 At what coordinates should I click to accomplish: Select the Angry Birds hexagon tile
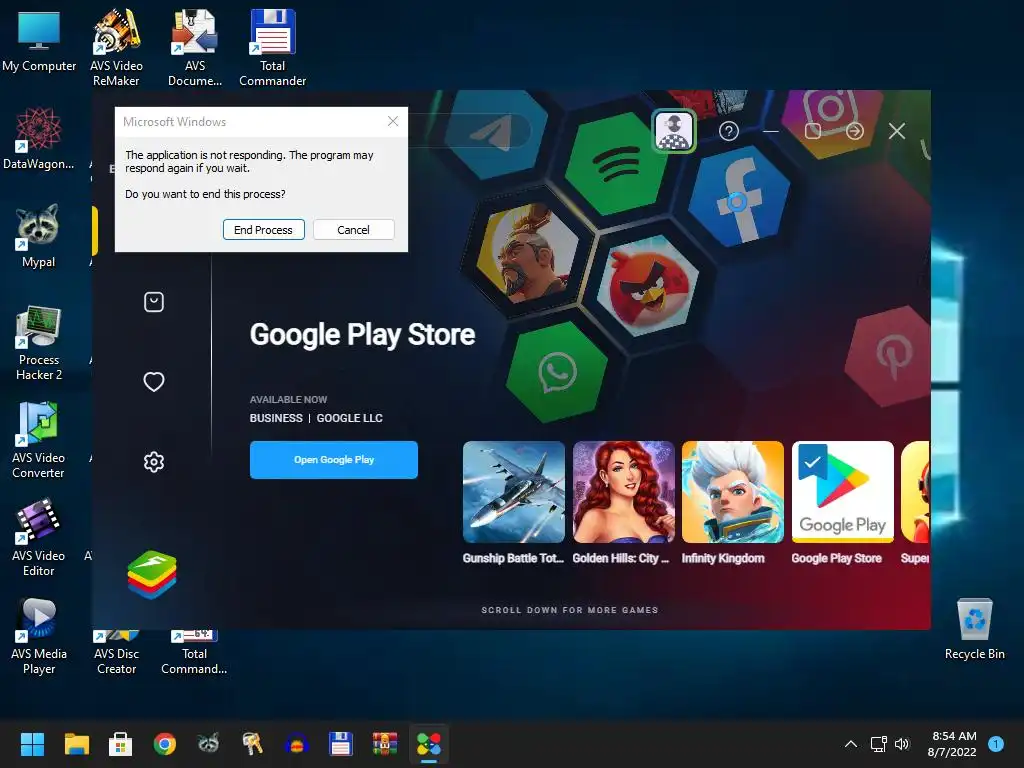pyautogui.click(x=648, y=286)
